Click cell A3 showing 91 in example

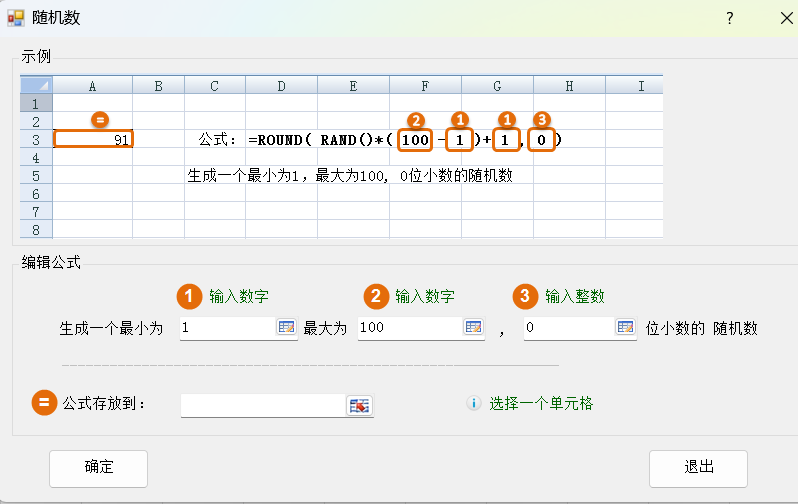pyautogui.click(x=93, y=140)
